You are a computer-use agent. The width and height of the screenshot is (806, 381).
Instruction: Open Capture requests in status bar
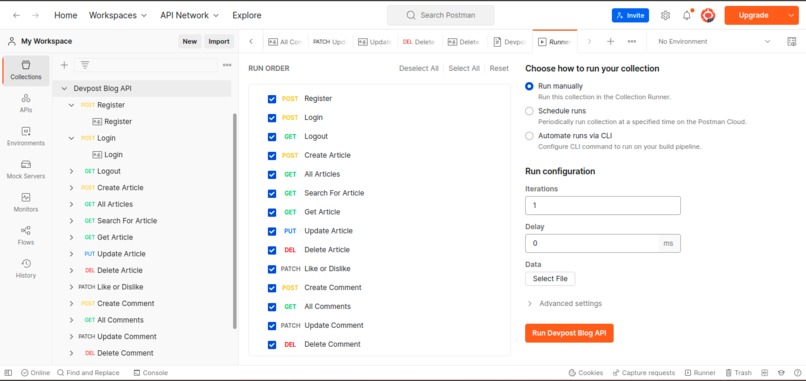[644, 373]
